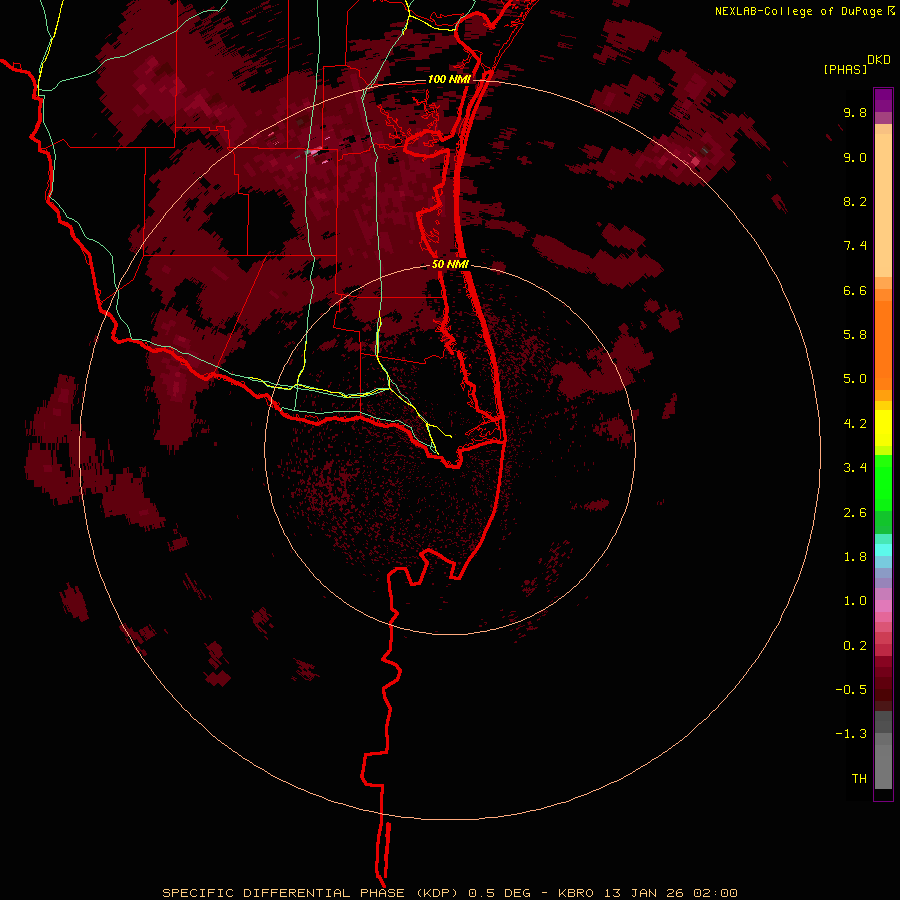Click the 4.2 value on color scale
900x900 pixels.
tap(855, 424)
